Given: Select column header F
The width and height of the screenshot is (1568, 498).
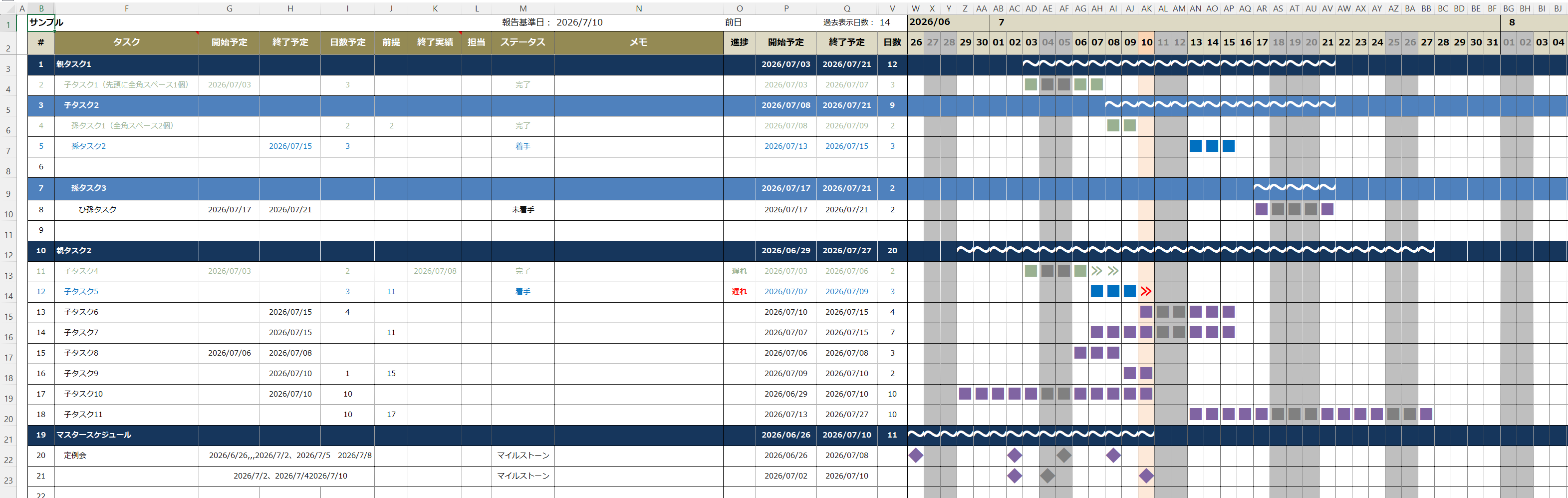Looking at the screenshot, I should coord(127,8).
